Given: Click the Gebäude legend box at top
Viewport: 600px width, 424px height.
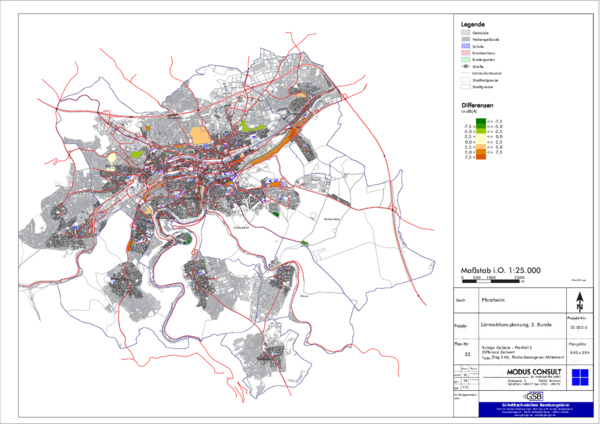Looking at the screenshot, I should coord(467,31).
